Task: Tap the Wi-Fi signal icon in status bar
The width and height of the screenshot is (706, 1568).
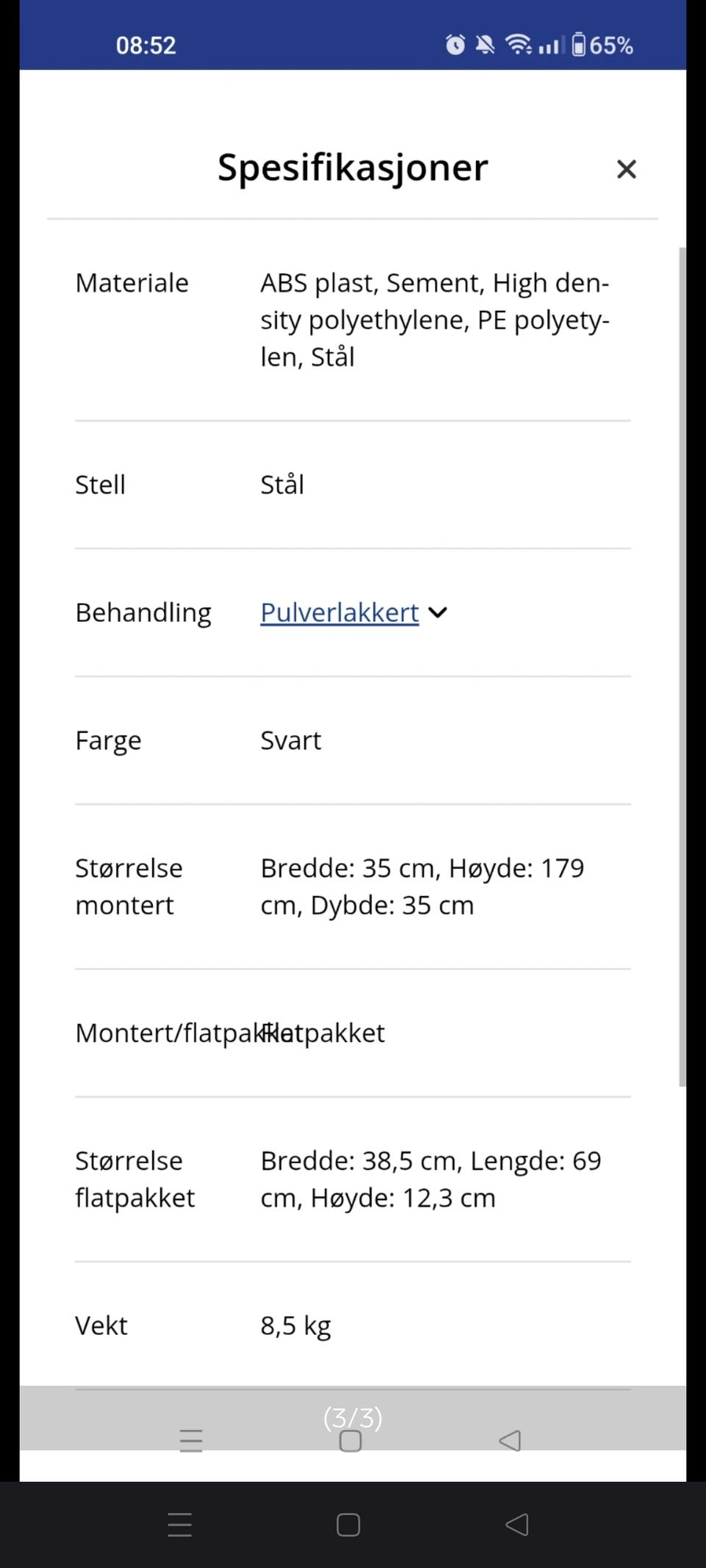Action: [519, 45]
